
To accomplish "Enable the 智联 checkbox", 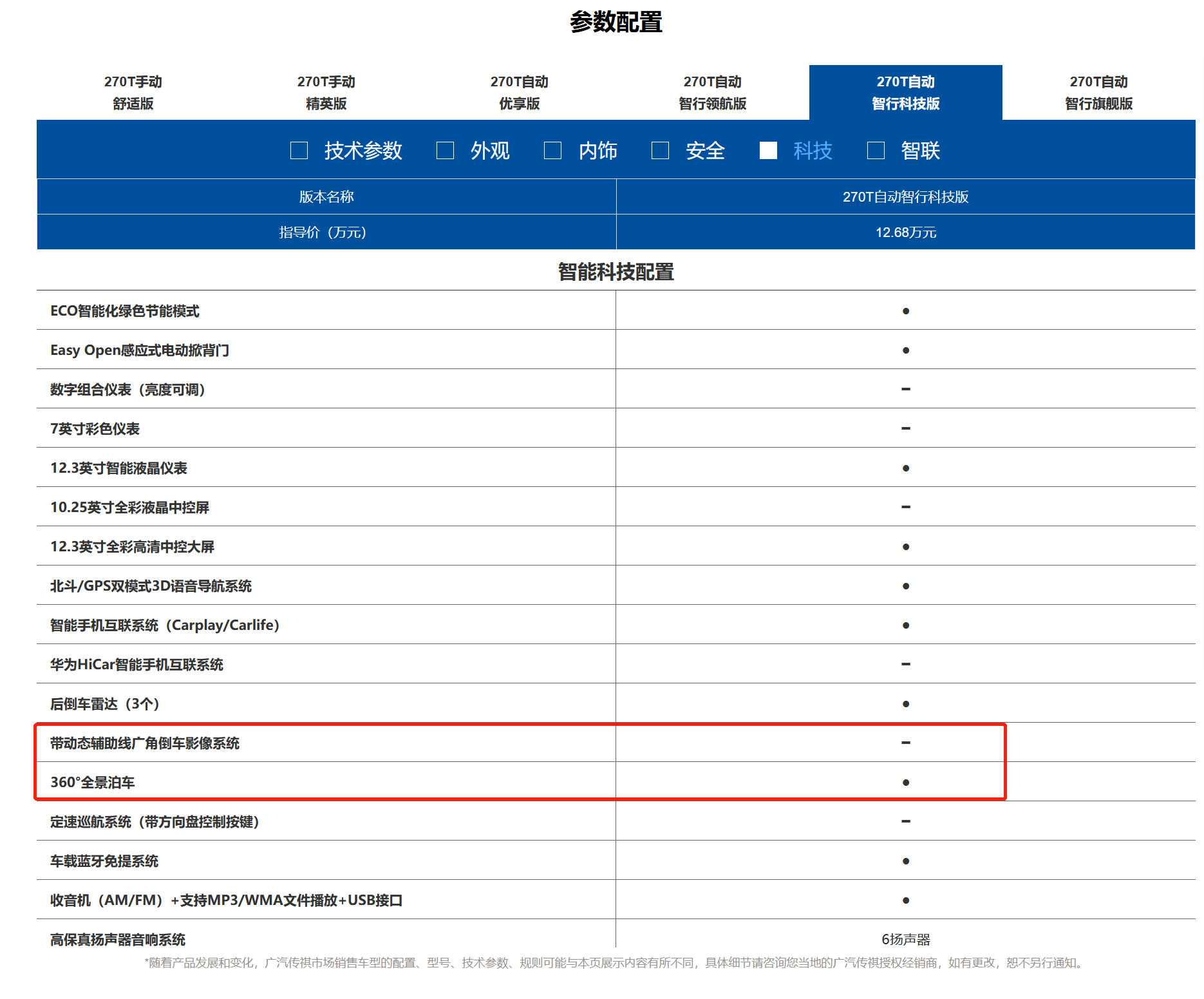I will point(875,151).
